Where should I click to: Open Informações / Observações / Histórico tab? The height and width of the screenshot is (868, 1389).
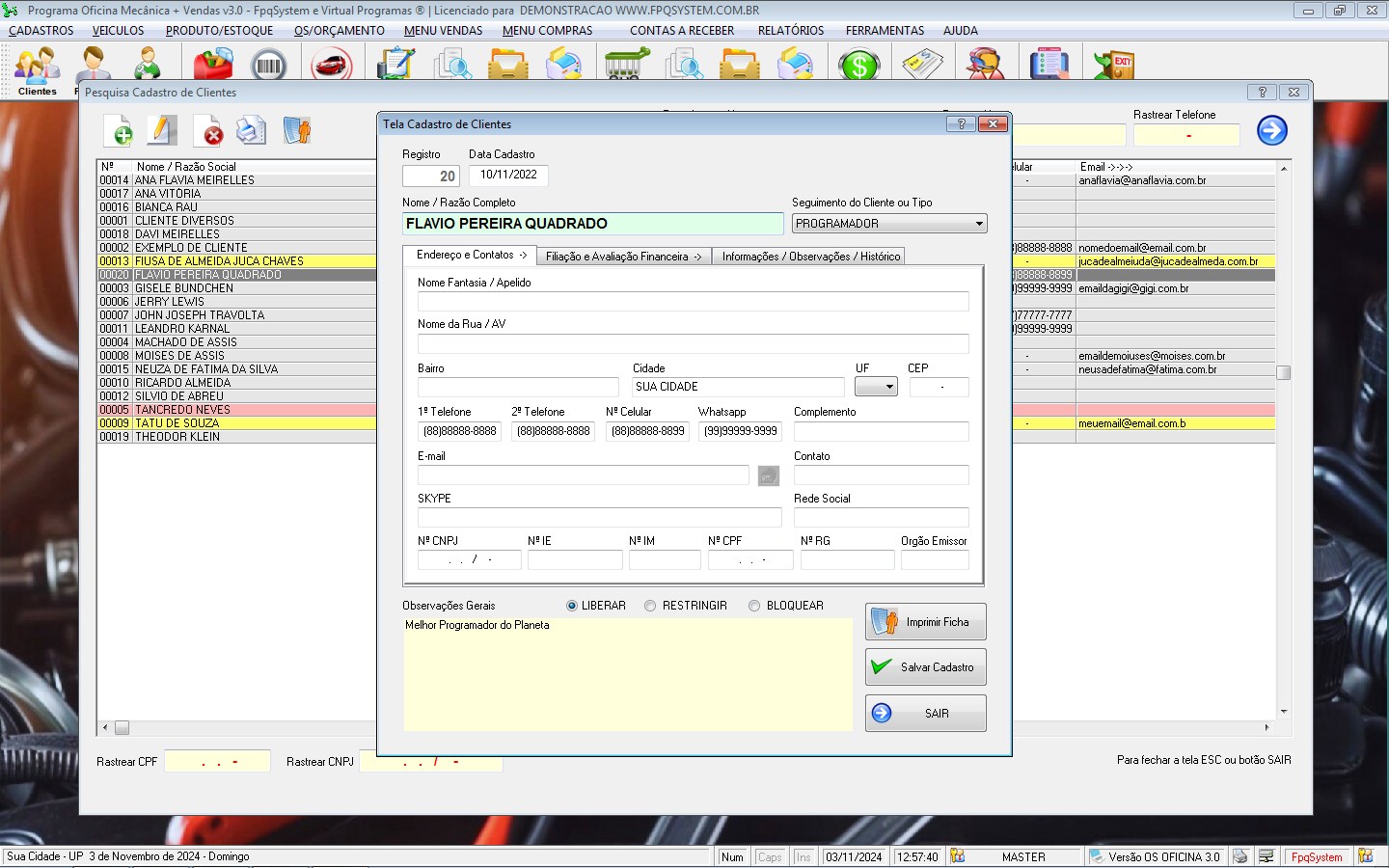click(810, 257)
